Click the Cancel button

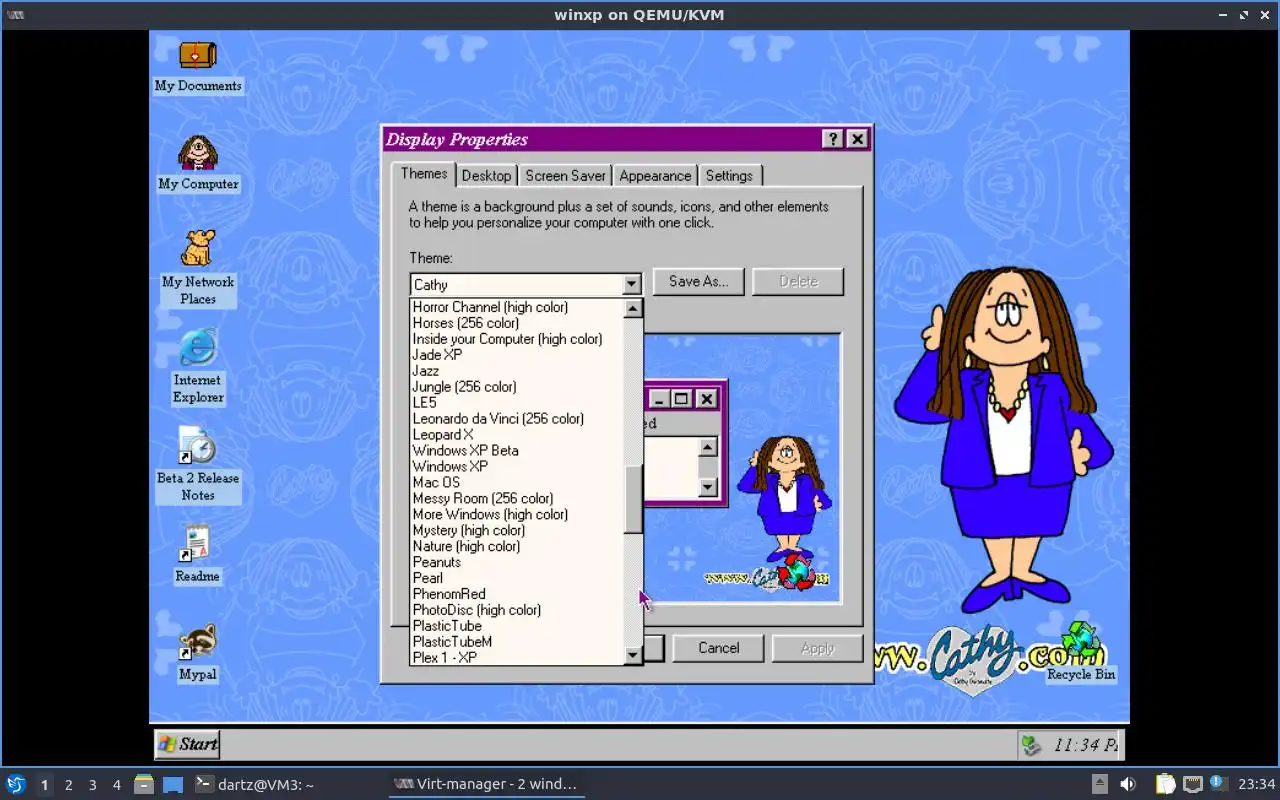(x=718, y=648)
